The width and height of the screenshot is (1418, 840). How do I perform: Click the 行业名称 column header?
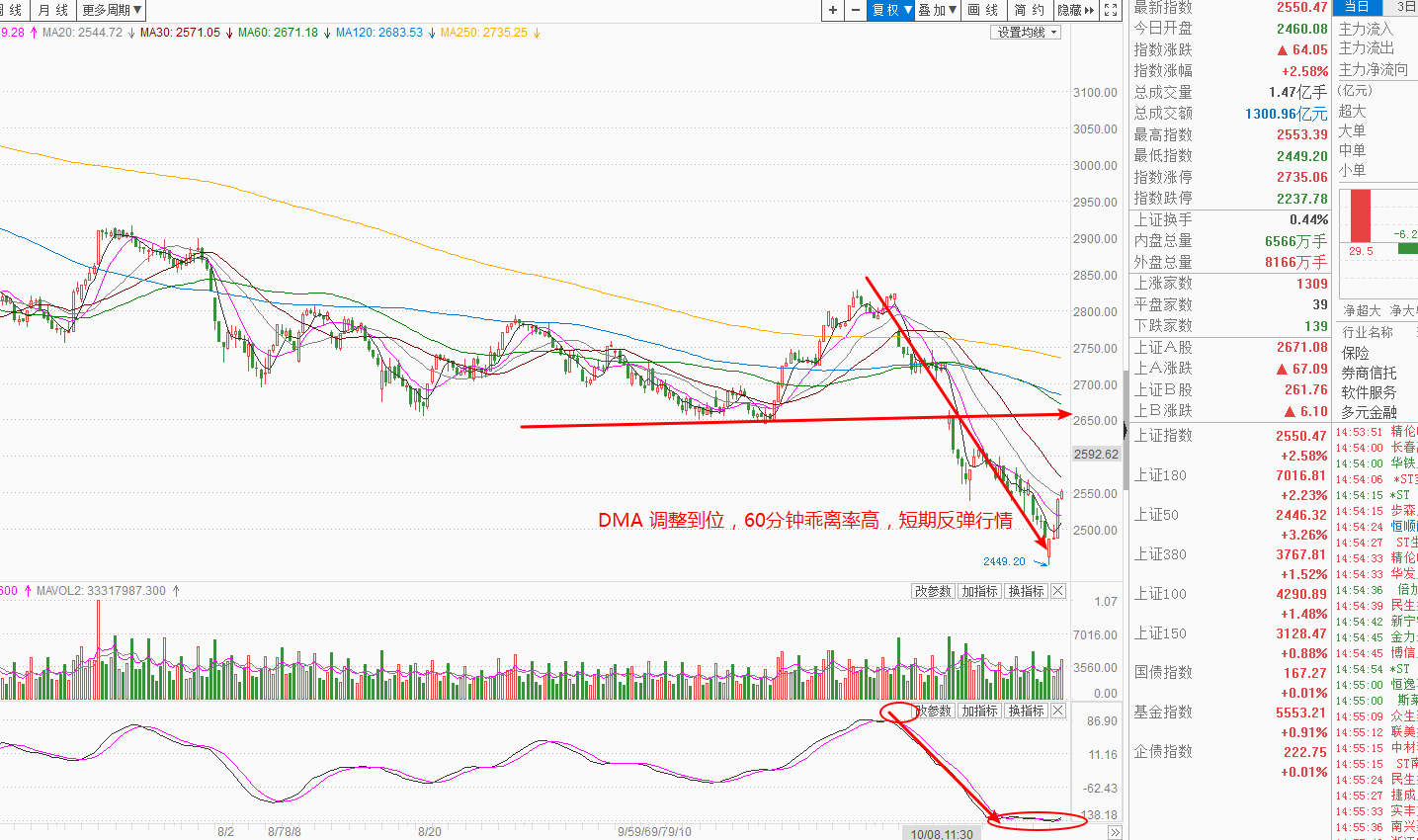pyautogui.click(x=1368, y=332)
